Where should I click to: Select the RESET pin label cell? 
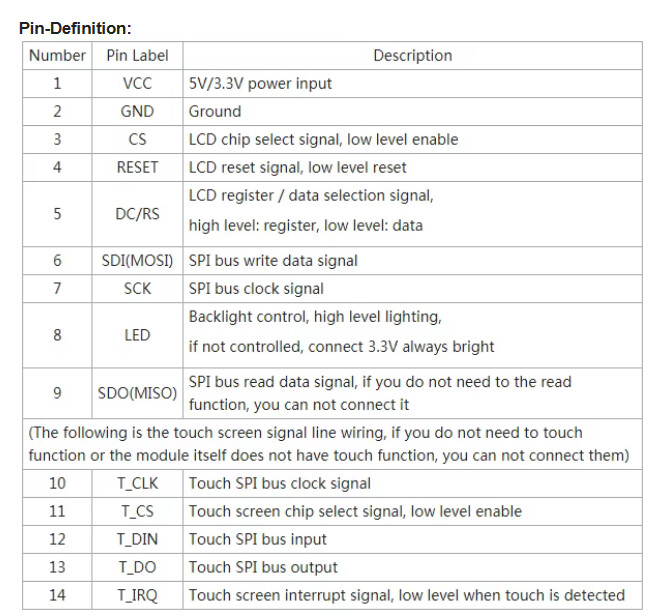tap(137, 167)
